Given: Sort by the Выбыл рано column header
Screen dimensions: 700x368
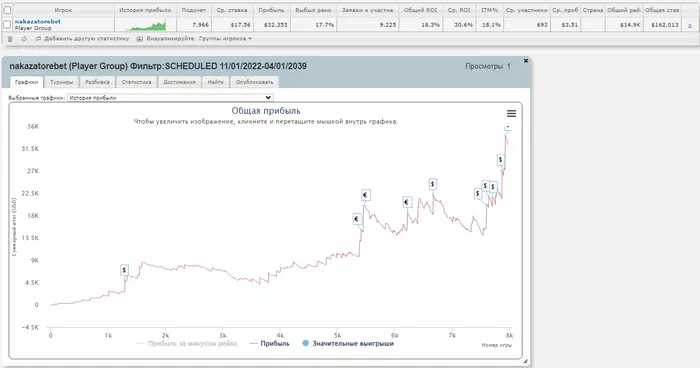Looking at the screenshot, I should 313,10.
